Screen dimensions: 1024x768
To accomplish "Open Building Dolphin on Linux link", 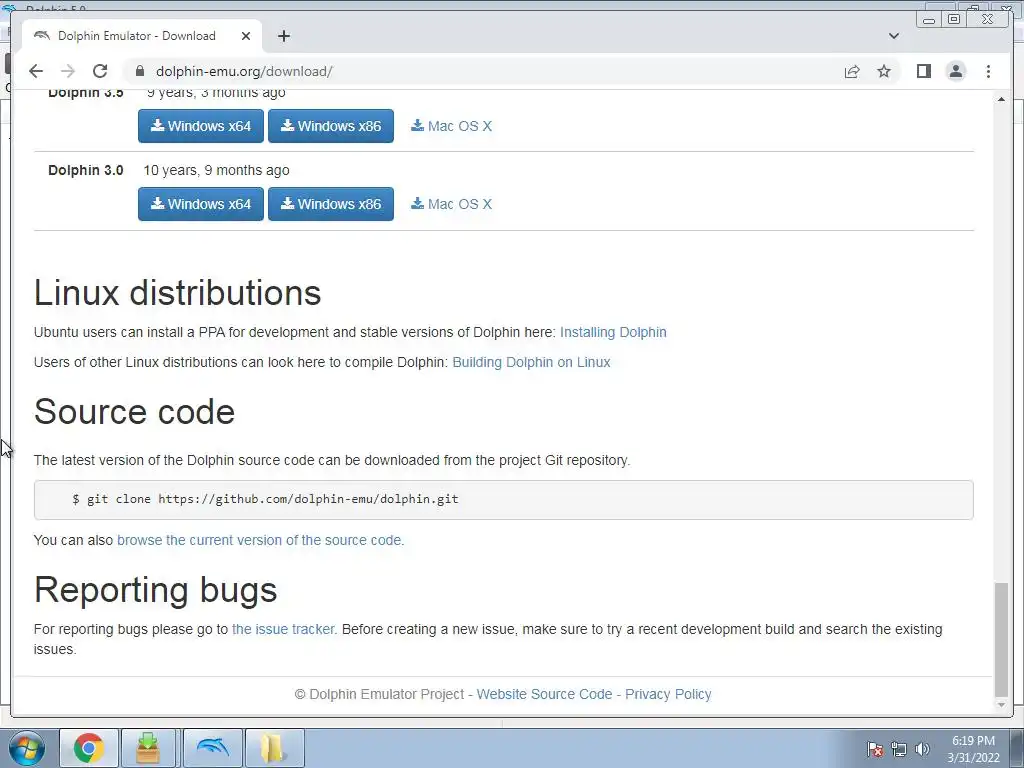I will pyautogui.click(x=531, y=362).
